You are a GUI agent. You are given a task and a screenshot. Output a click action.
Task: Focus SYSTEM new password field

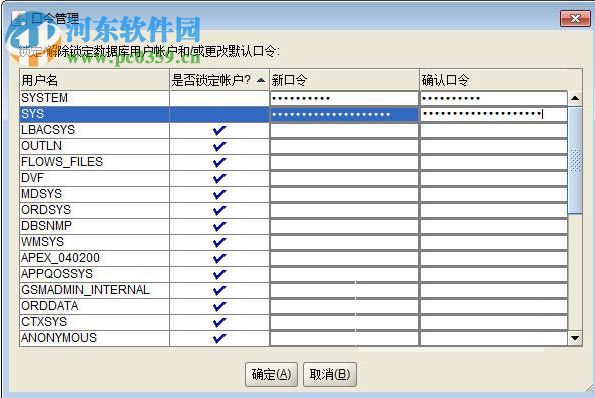344,99
